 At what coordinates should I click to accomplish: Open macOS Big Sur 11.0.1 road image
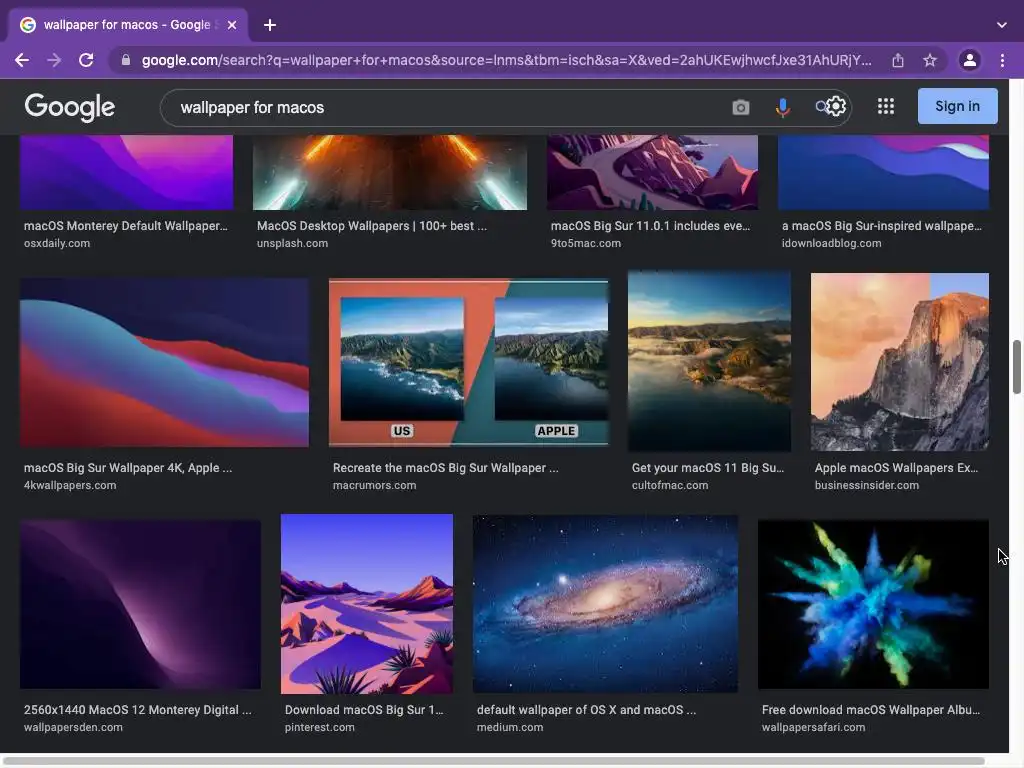click(x=652, y=172)
